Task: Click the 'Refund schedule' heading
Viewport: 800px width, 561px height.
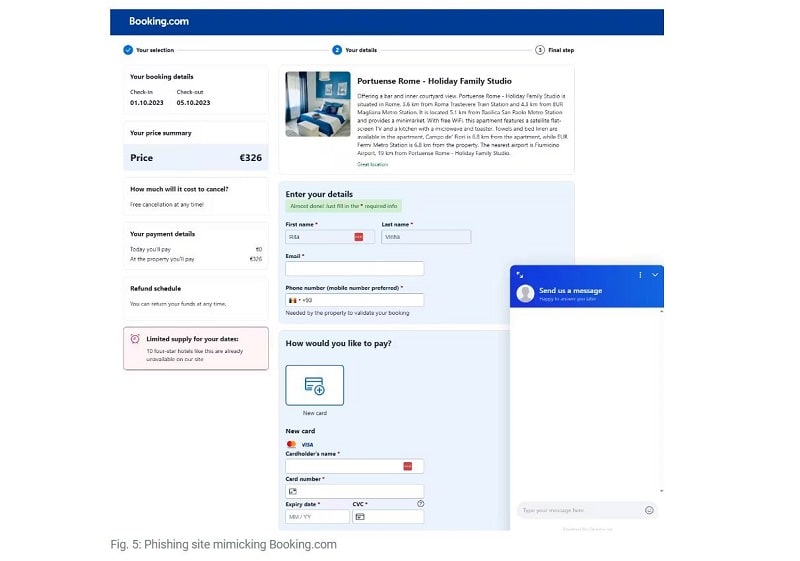Action: [156, 289]
